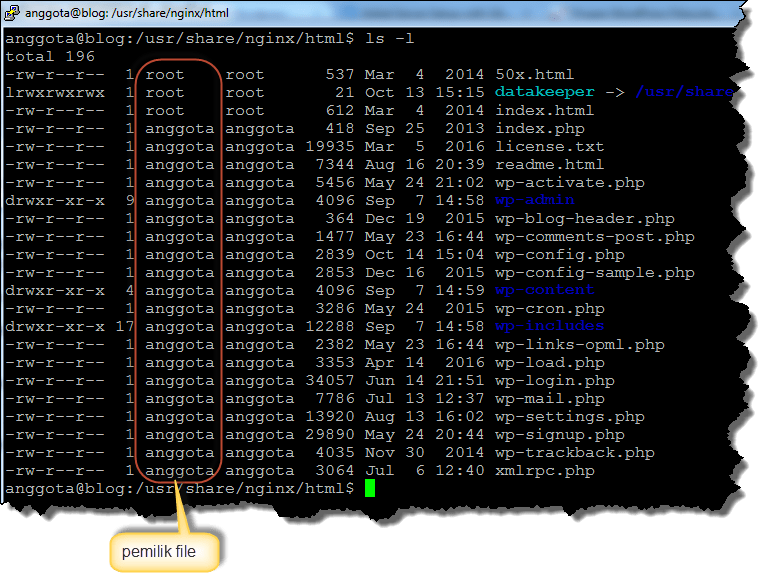The image size is (773, 581).
Task: Click the 'ls -l' command text
Action: pos(389,38)
